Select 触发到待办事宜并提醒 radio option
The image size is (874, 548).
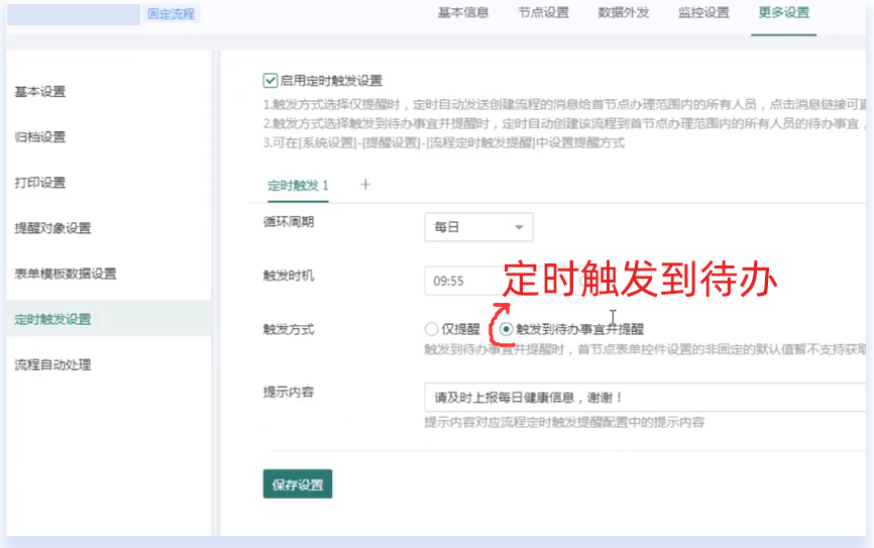point(506,329)
